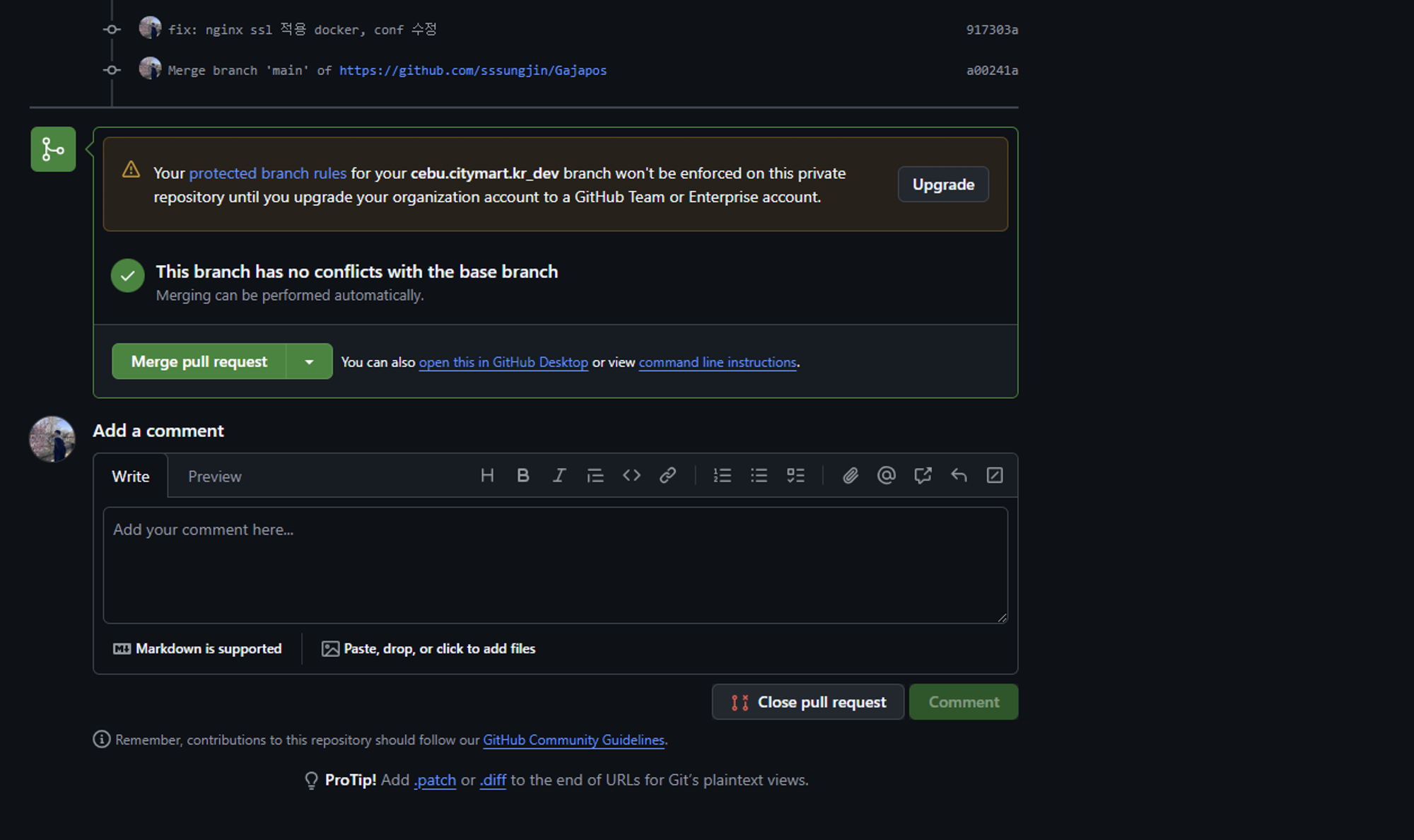The height and width of the screenshot is (840, 1414).
Task: Insert code formatting icon
Action: pos(631,475)
